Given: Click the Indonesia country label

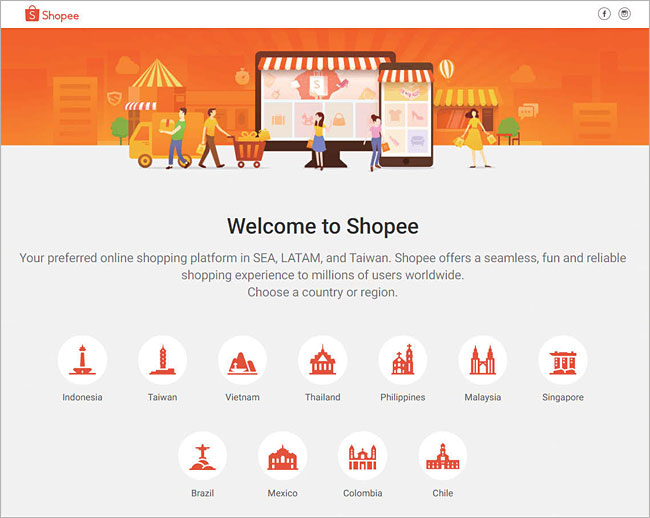Looking at the screenshot, I should tap(82, 397).
